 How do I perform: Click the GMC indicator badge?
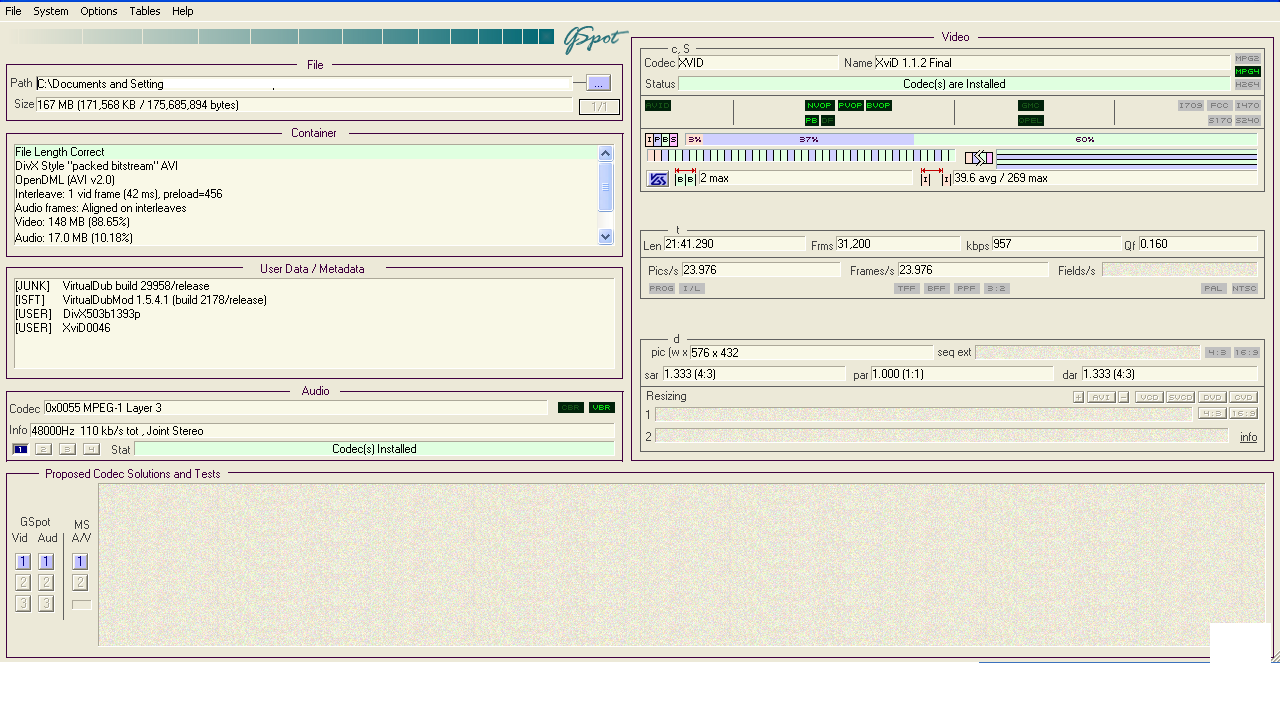(x=1031, y=106)
